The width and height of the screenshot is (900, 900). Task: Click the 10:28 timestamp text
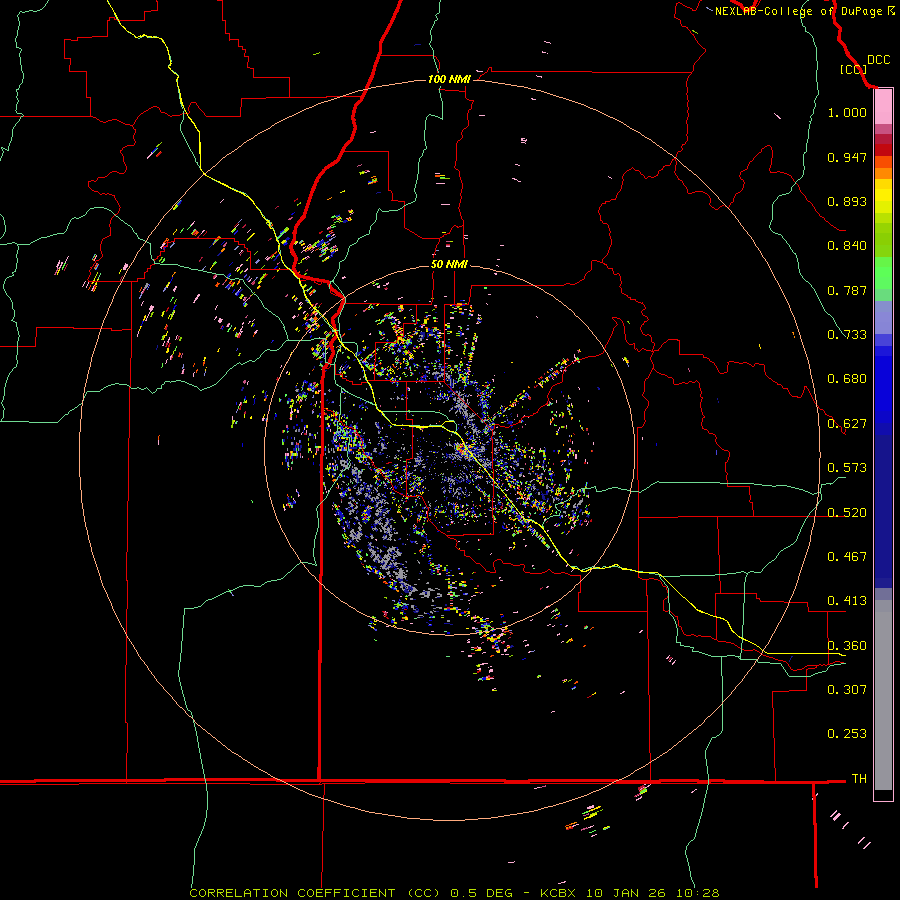pos(698,893)
